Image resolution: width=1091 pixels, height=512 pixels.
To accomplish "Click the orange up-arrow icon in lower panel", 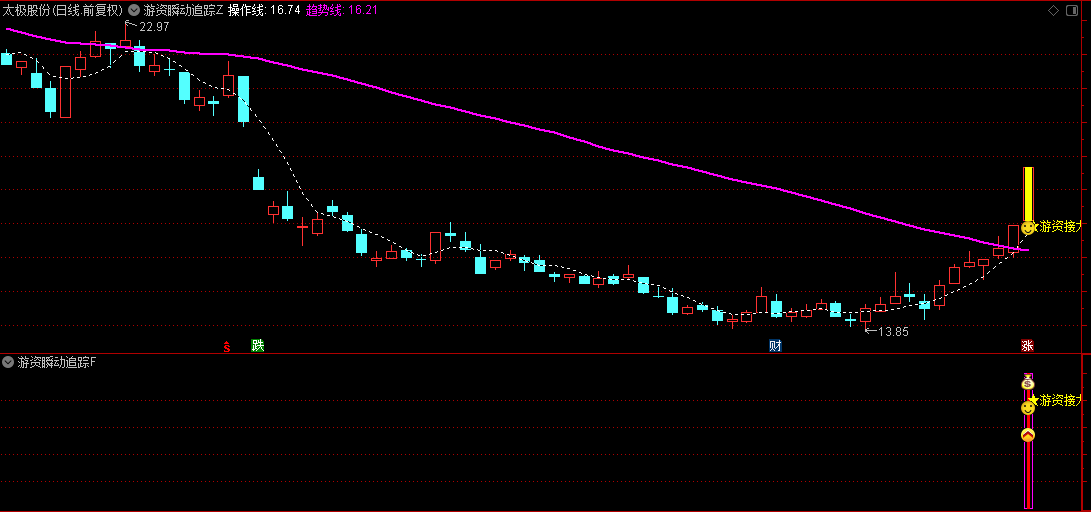I will 1028,435.
